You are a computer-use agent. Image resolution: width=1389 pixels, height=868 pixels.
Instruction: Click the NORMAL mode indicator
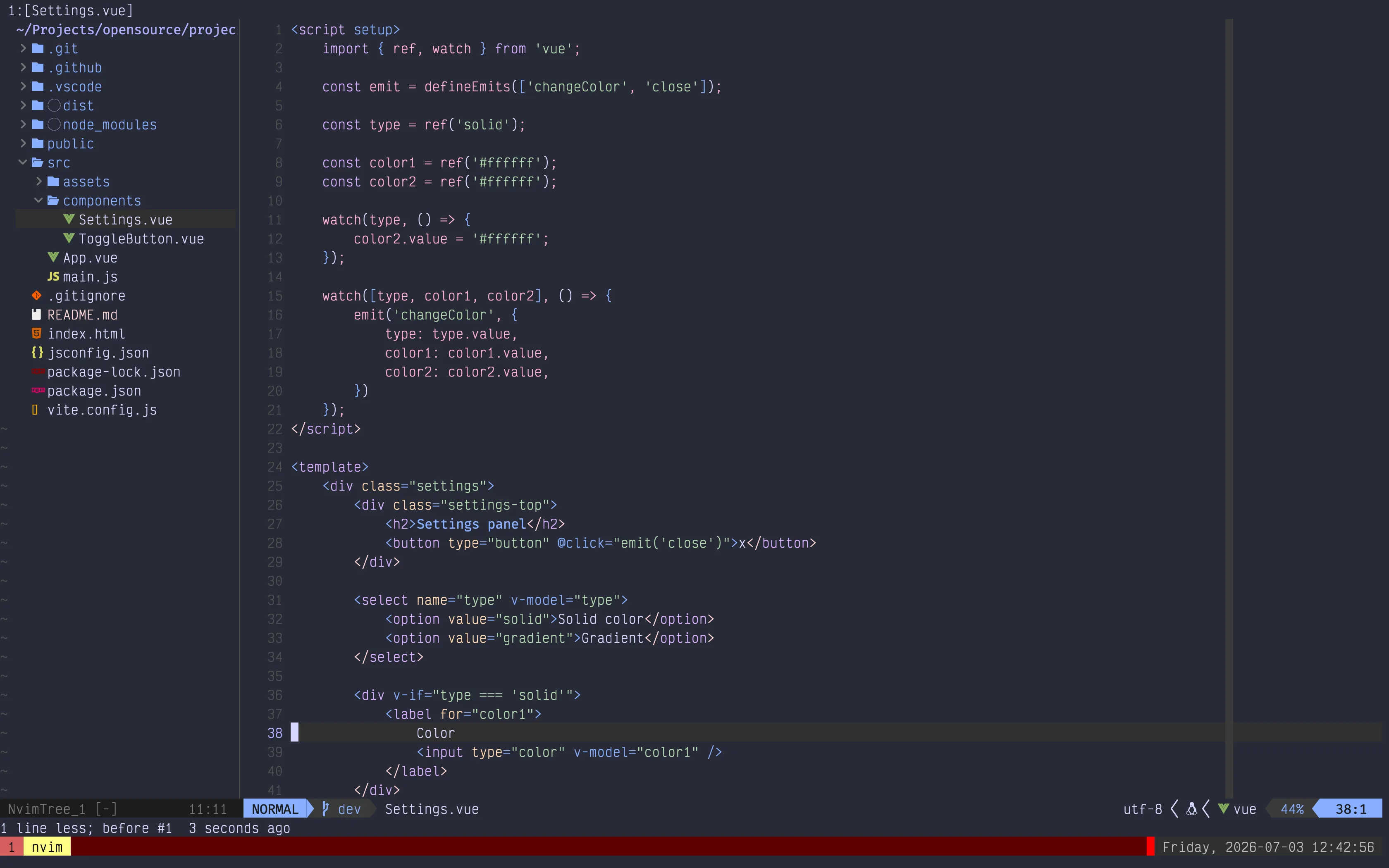click(x=275, y=809)
